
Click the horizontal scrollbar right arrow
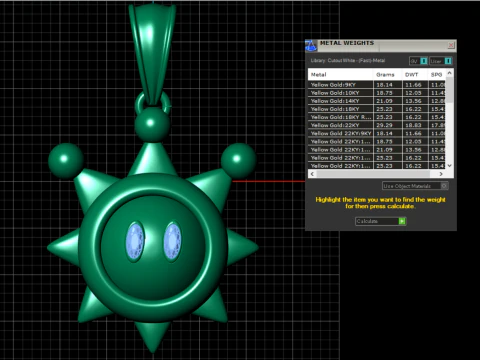tap(441, 174)
